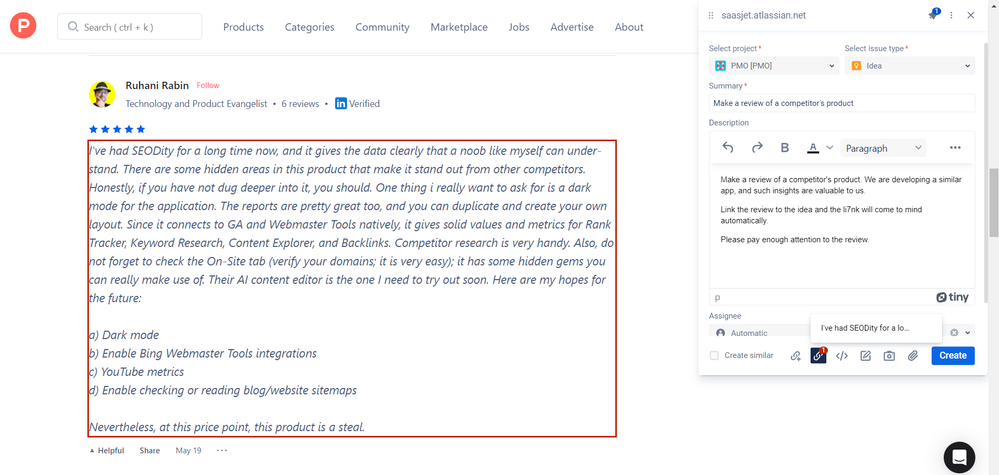
Task: Click the May 19 review date
Action: tap(189, 450)
